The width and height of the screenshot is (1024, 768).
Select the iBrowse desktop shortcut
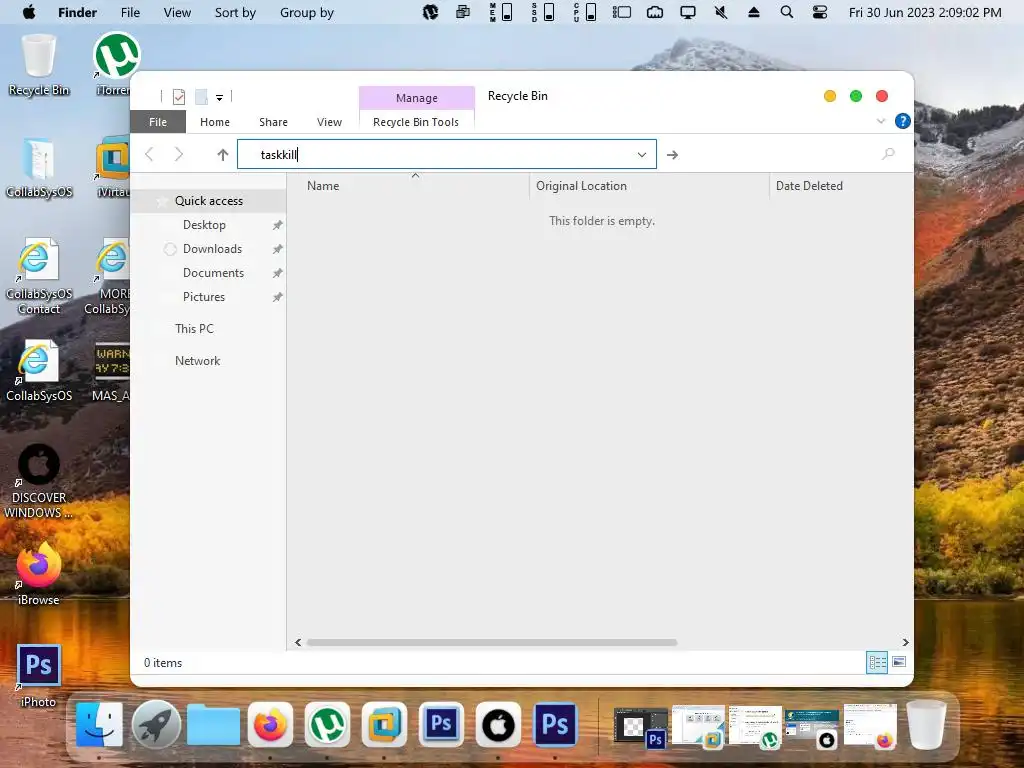click(x=39, y=573)
